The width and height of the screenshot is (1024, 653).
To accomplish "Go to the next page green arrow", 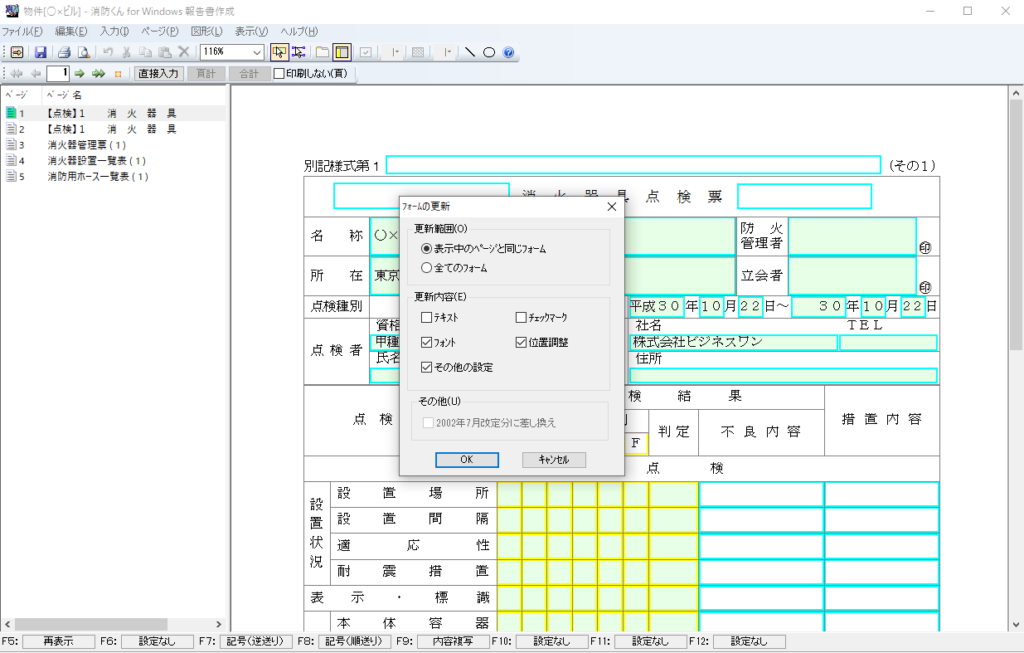I will coord(80,74).
